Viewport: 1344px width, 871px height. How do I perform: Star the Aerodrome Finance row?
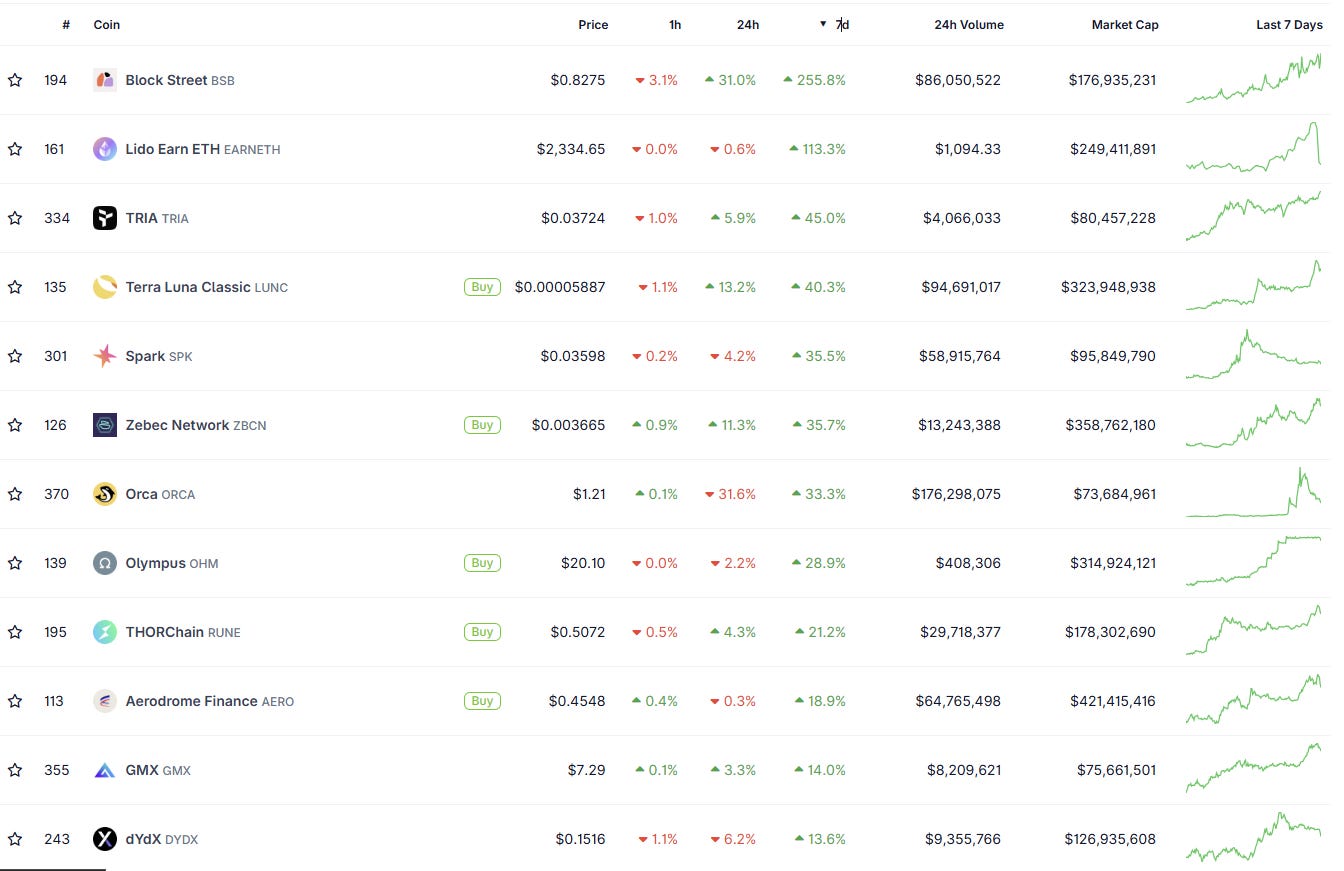pos(15,701)
